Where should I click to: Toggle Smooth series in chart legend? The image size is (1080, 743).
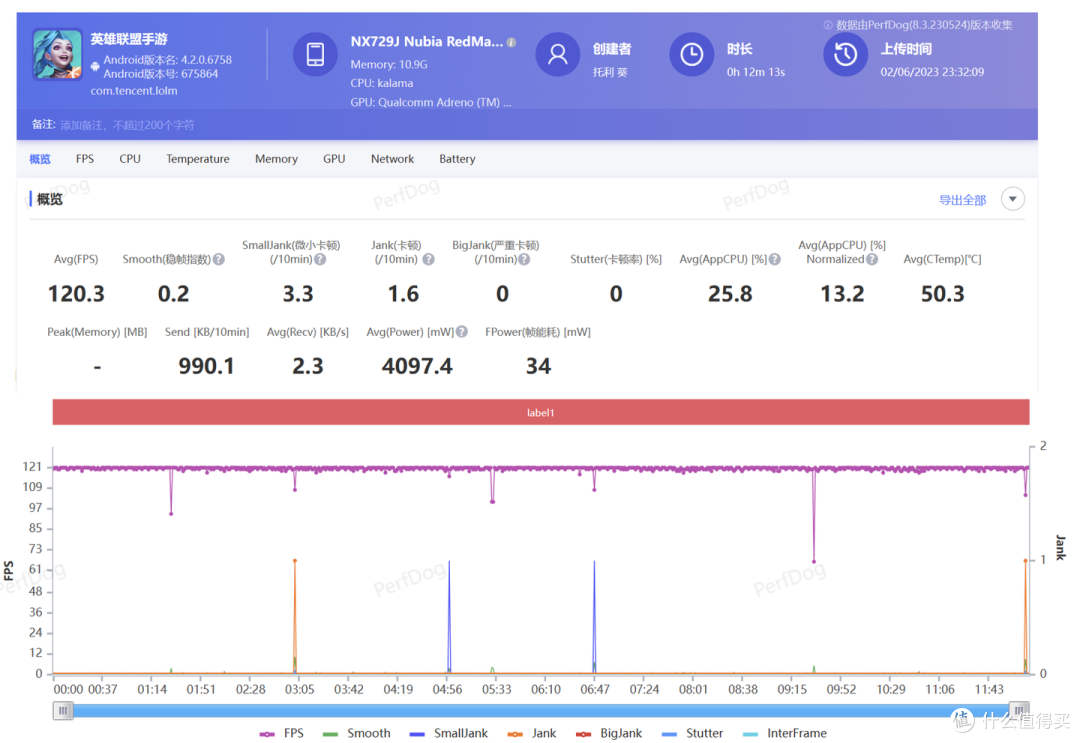click(357, 733)
